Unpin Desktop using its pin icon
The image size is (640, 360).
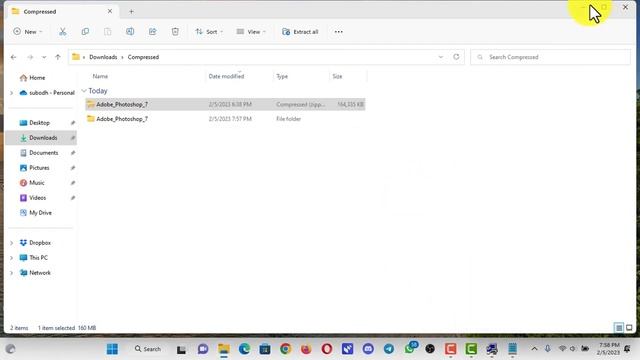click(x=73, y=123)
